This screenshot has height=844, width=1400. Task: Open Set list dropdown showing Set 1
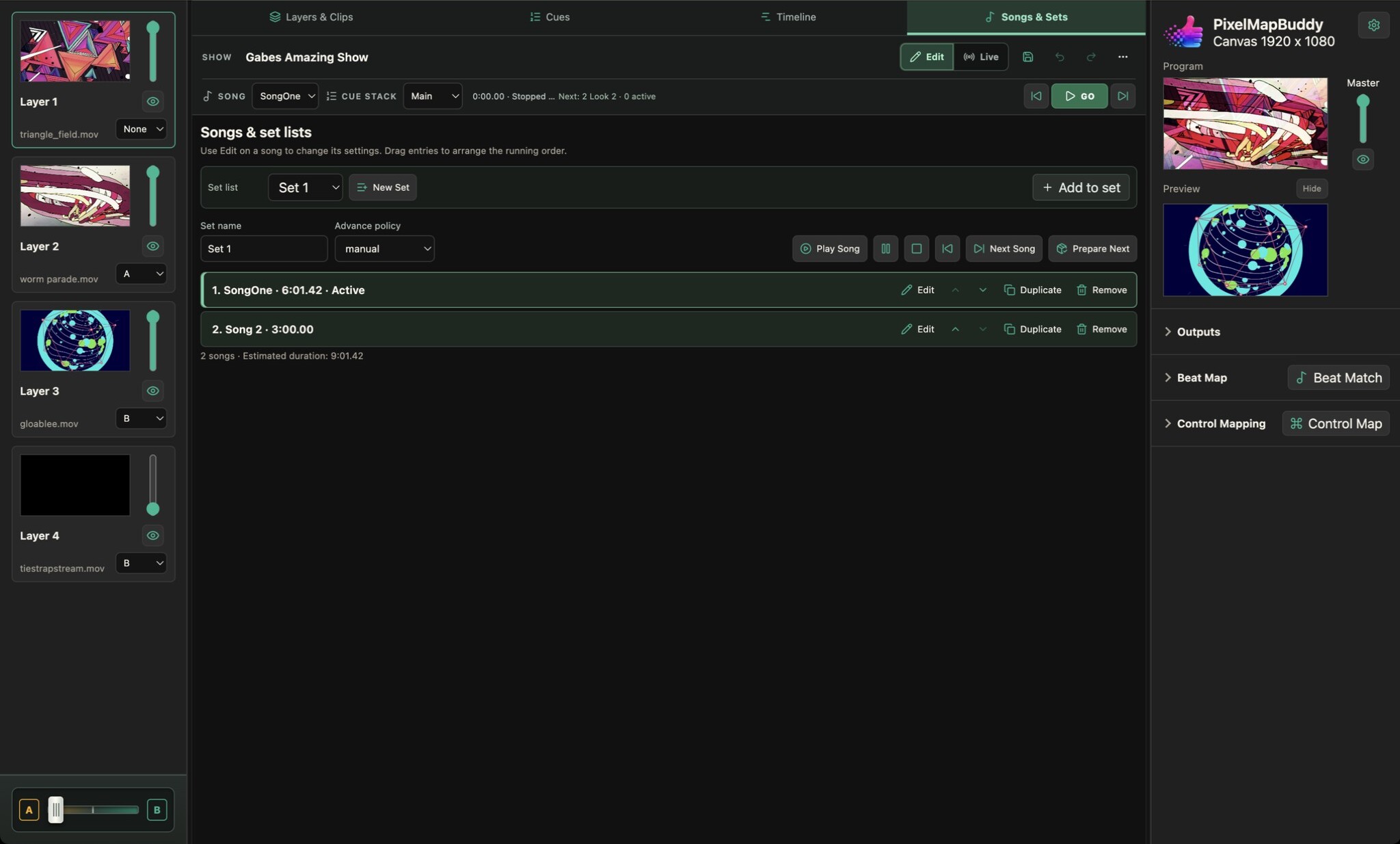[x=306, y=187]
